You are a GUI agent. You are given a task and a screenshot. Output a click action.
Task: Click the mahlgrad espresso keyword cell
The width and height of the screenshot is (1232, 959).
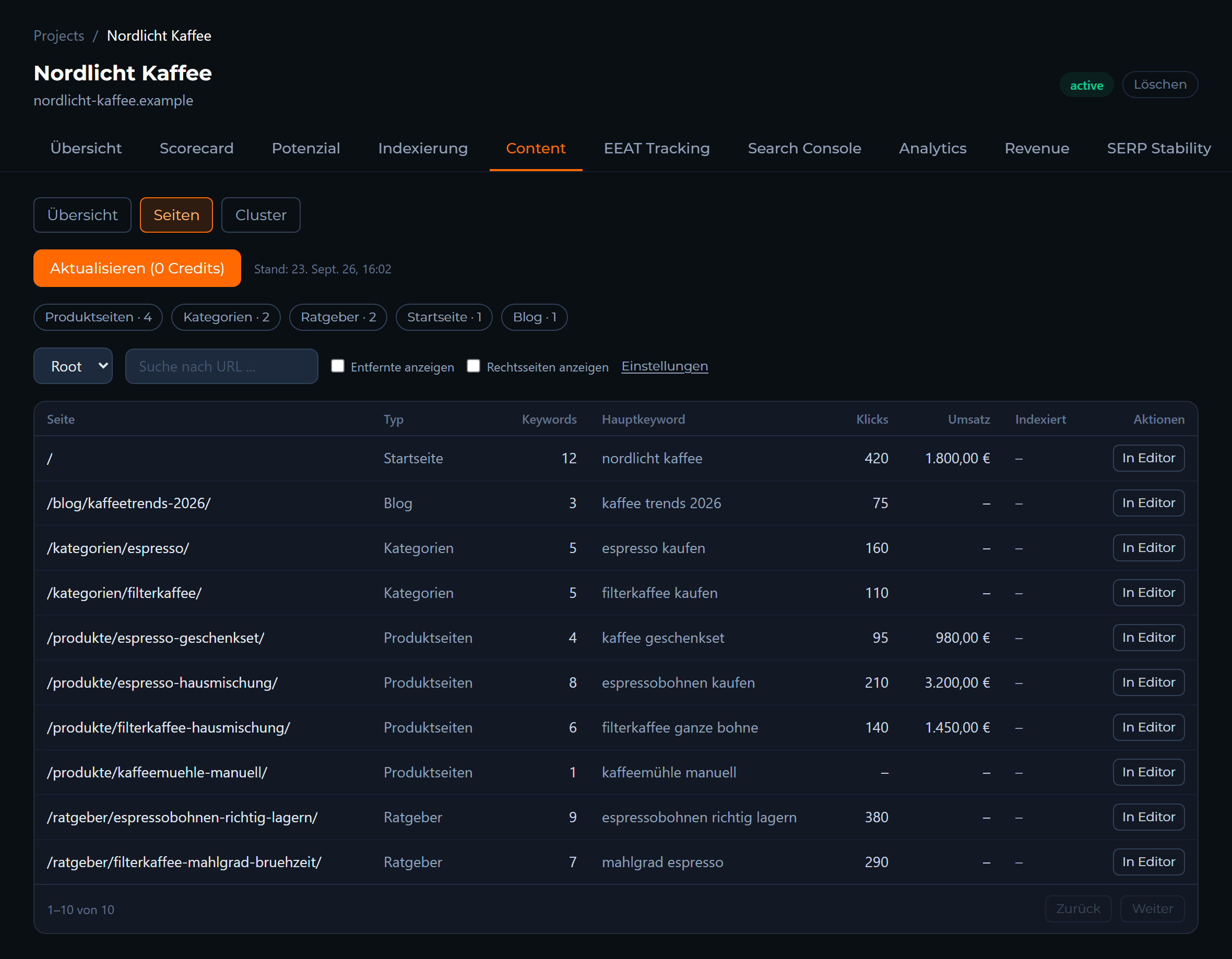click(662, 862)
